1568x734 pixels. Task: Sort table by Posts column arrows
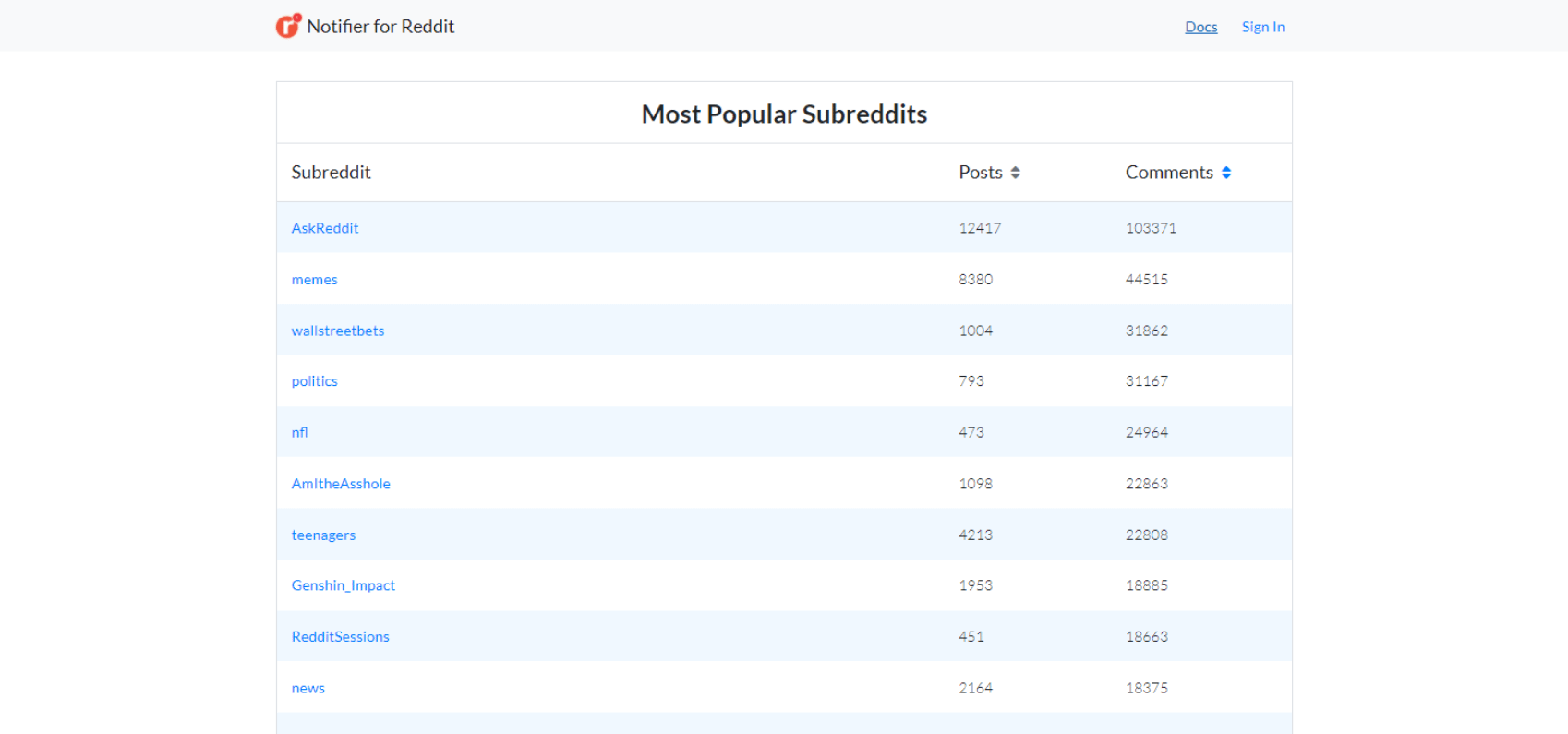(1015, 173)
